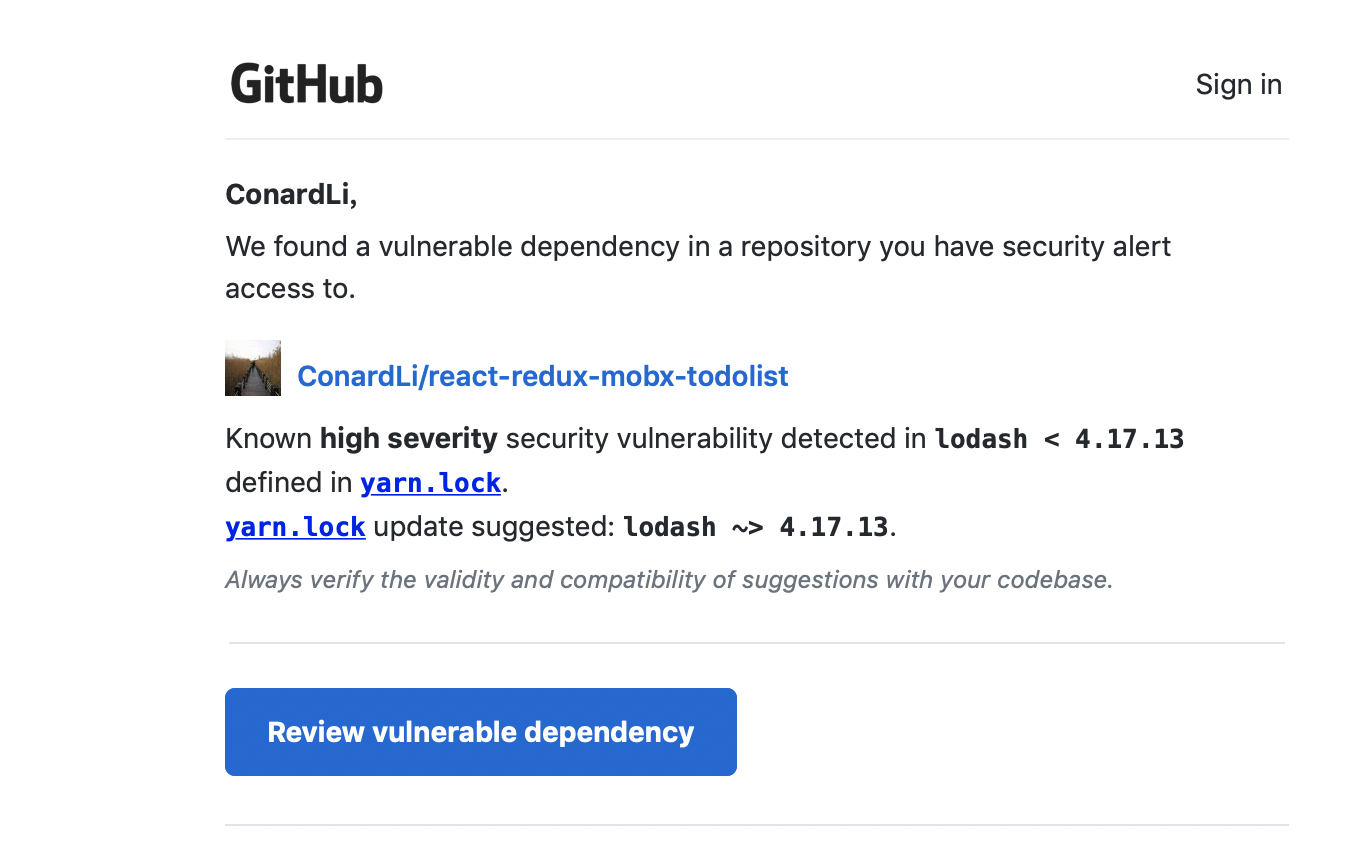Open the ConardLi/react-redux-mobx-todolist repository link
The height and width of the screenshot is (856, 1356).
point(543,376)
